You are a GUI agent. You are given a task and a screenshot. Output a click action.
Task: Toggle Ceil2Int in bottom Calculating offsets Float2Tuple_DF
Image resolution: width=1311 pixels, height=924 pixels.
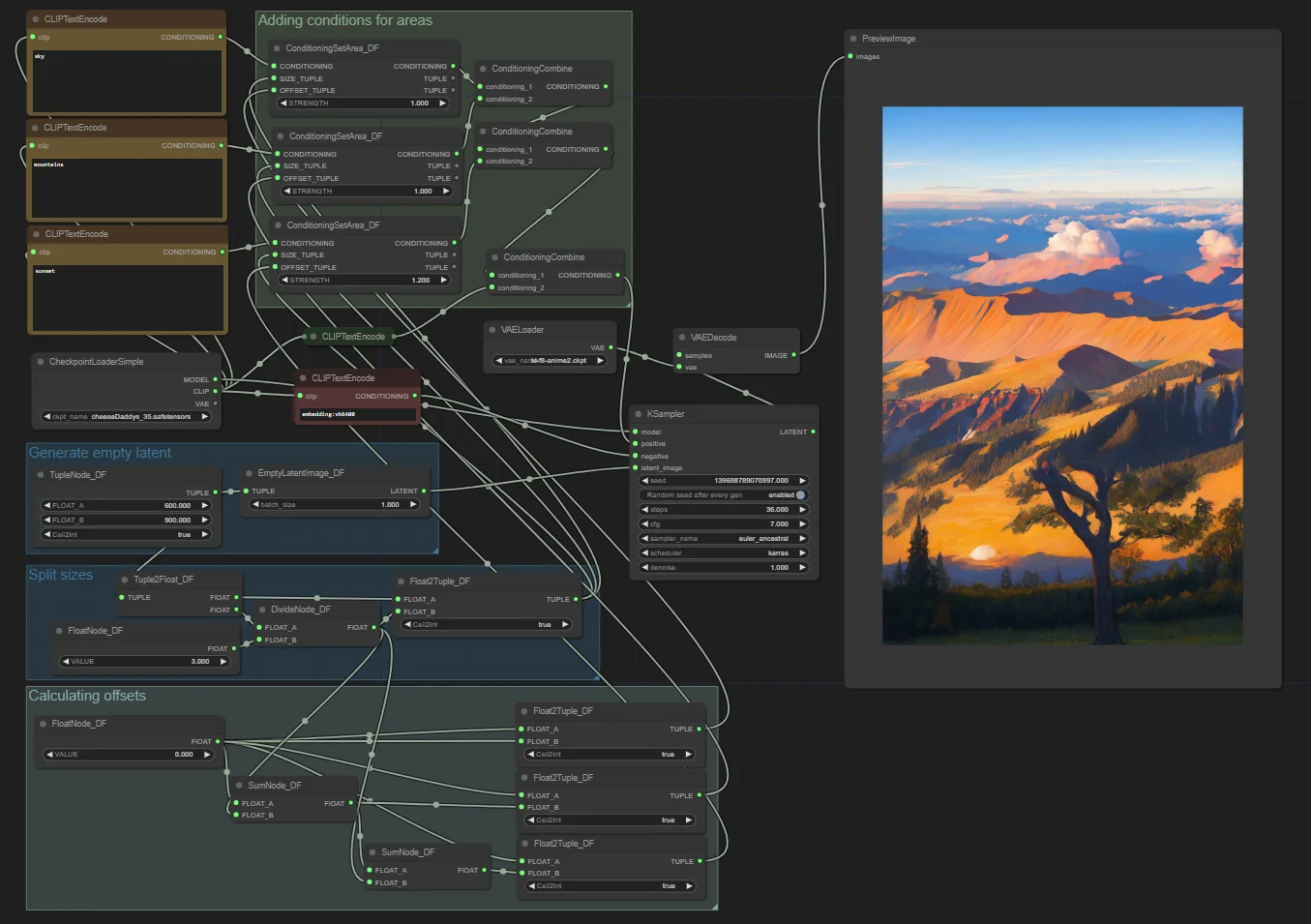pos(611,886)
